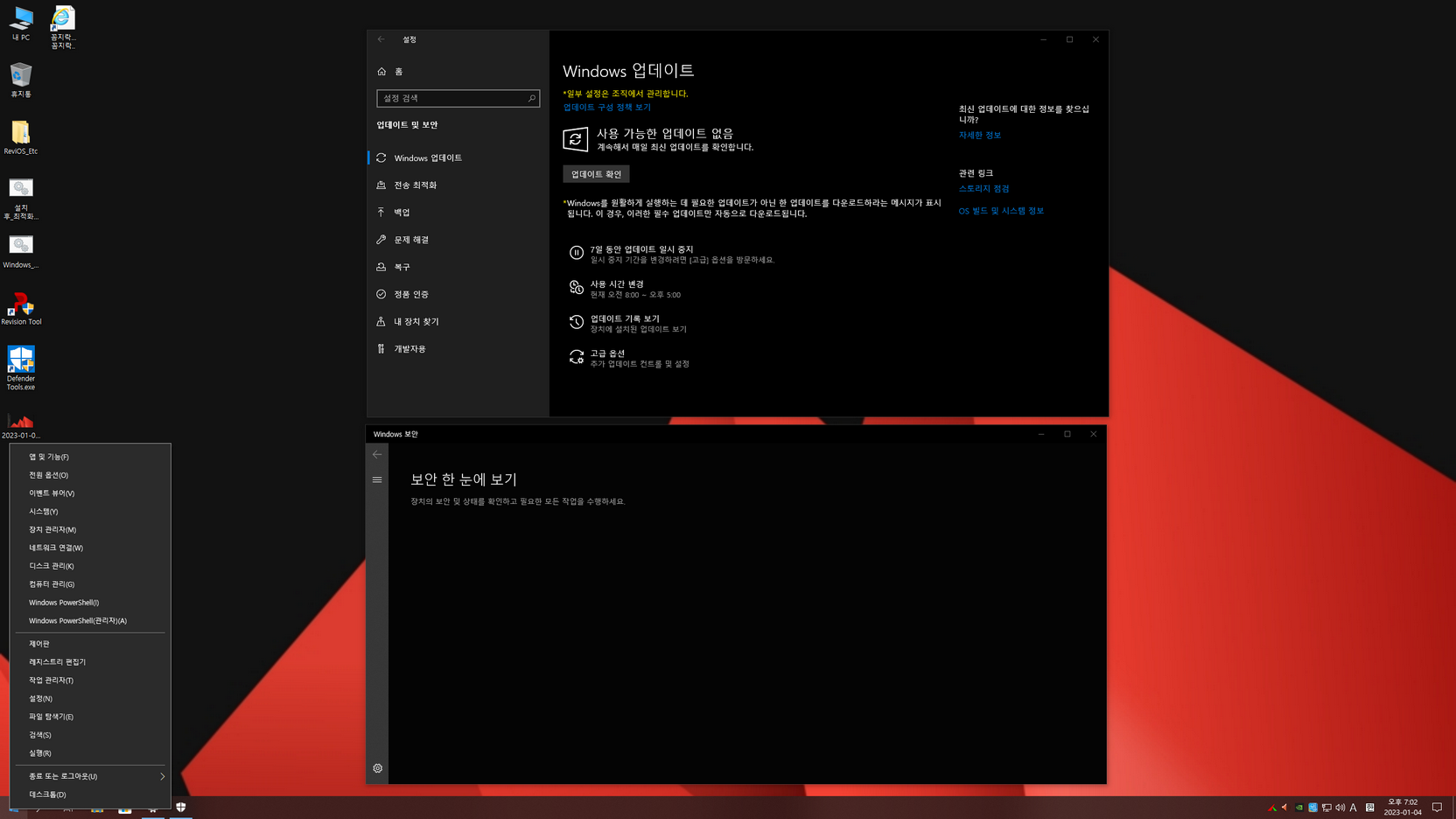Choose 이벤트 뷰어(V) from context menu
This screenshot has height=819, width=1456.
(90, 493)
